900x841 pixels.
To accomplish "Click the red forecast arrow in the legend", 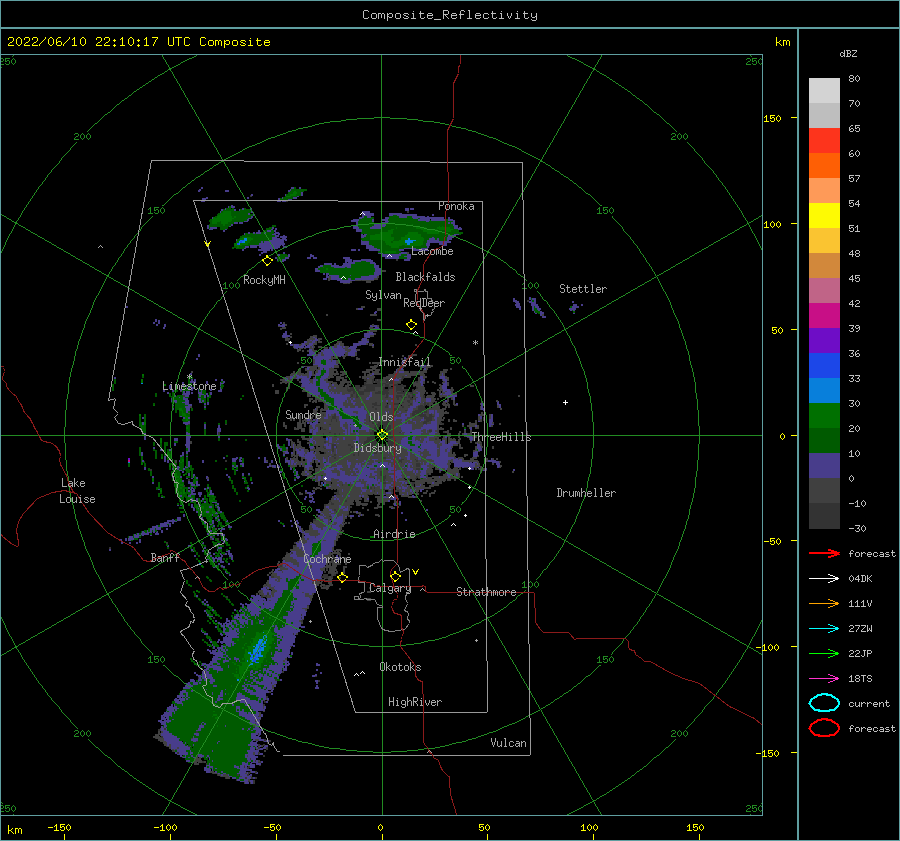I will click(x=824, y=553).
